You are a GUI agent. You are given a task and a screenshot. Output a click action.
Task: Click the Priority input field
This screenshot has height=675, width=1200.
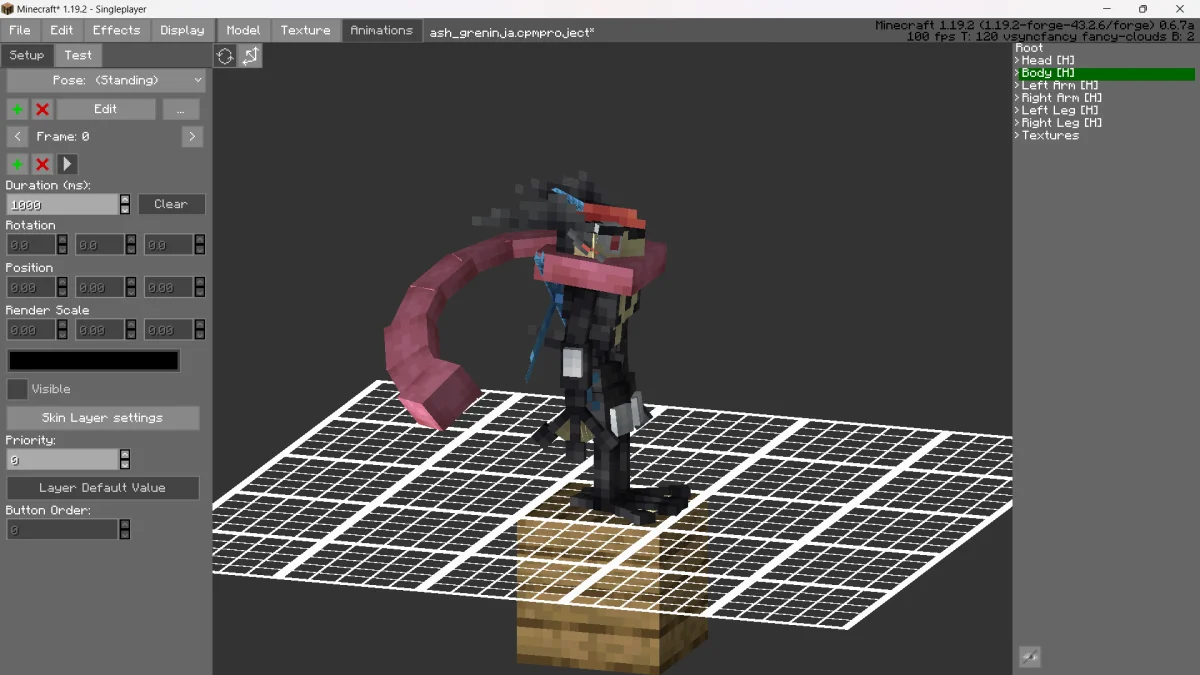[x=63, y=460]
